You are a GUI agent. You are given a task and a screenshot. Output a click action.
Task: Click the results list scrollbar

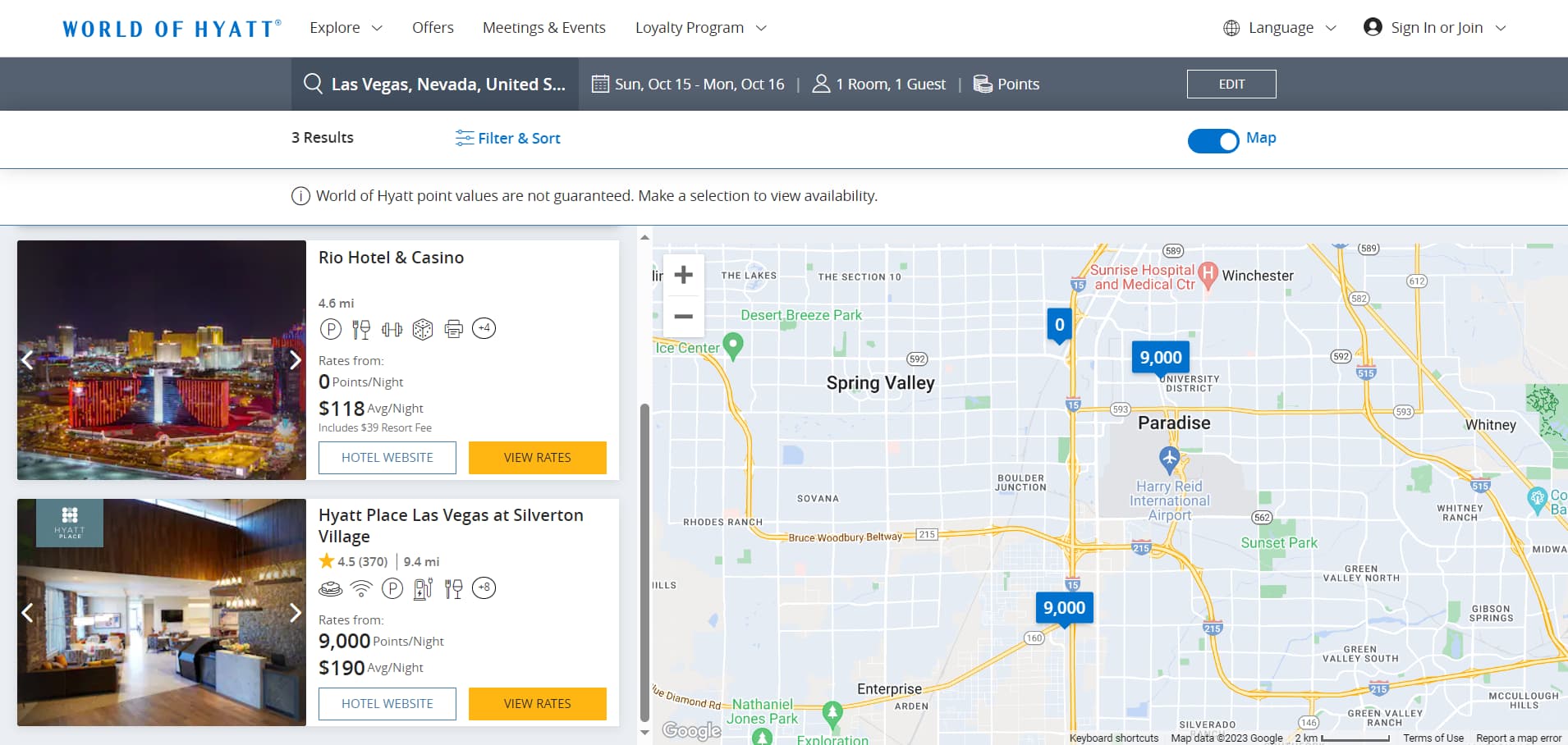point(644,558)
